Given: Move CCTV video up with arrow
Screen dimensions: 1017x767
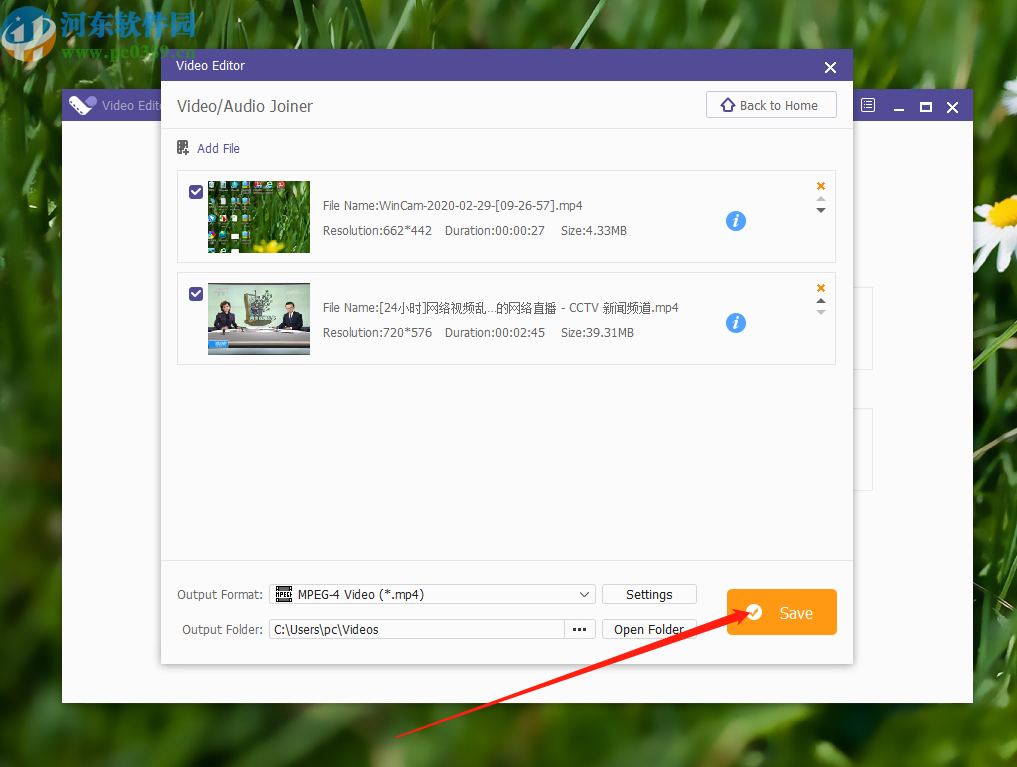Looking at the screenshot, I should (820, 300).
